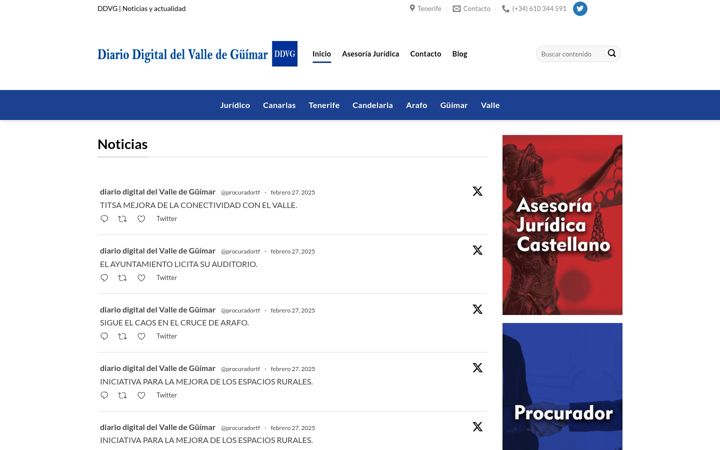Open Twitter link under AYUNTAMIENTO LICITA post
The width and height of the screenshot is (720, 450).
point(167,277)
